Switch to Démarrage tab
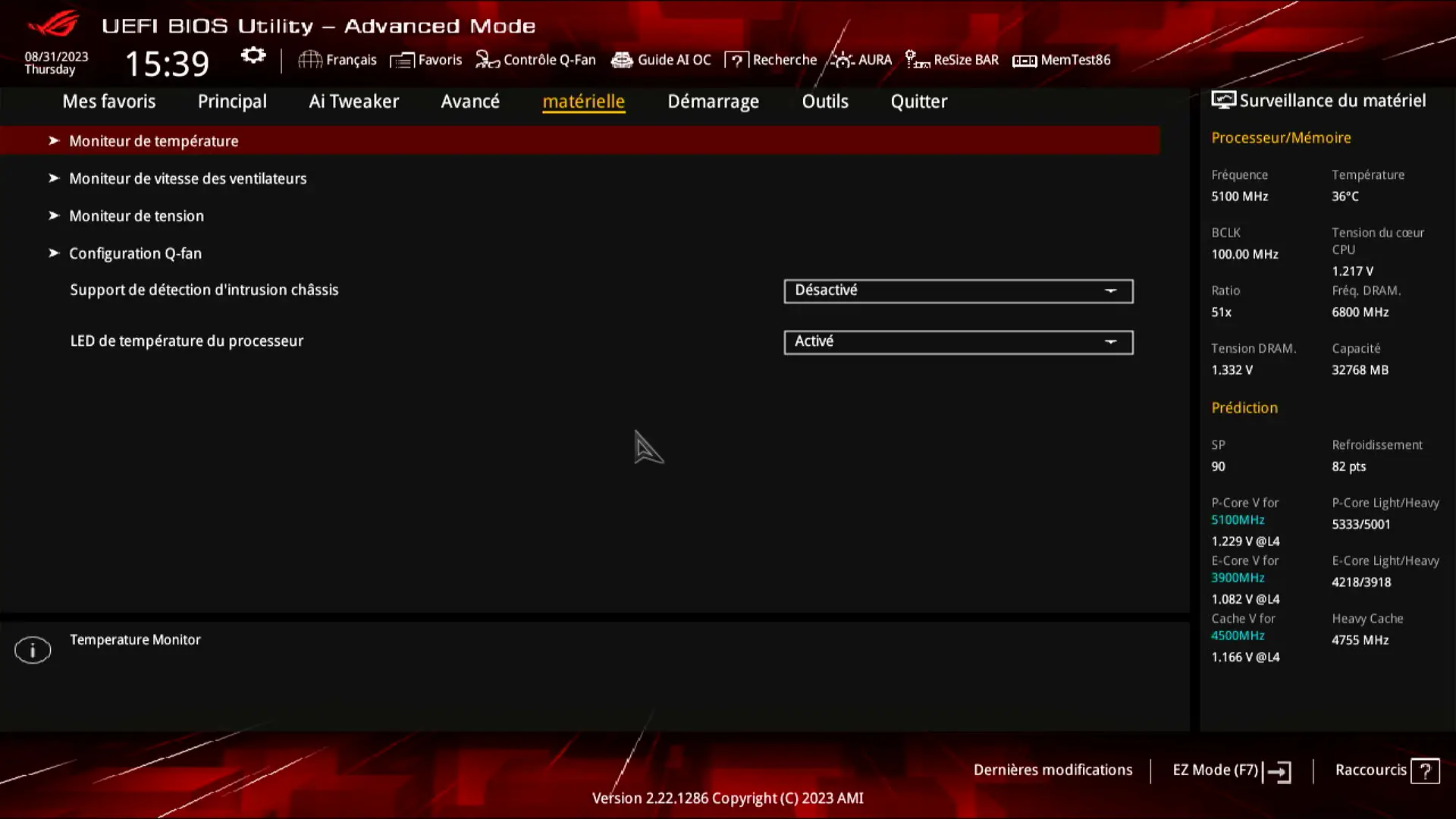Screen dimensions: 1456x819 (x=713, y=101)
